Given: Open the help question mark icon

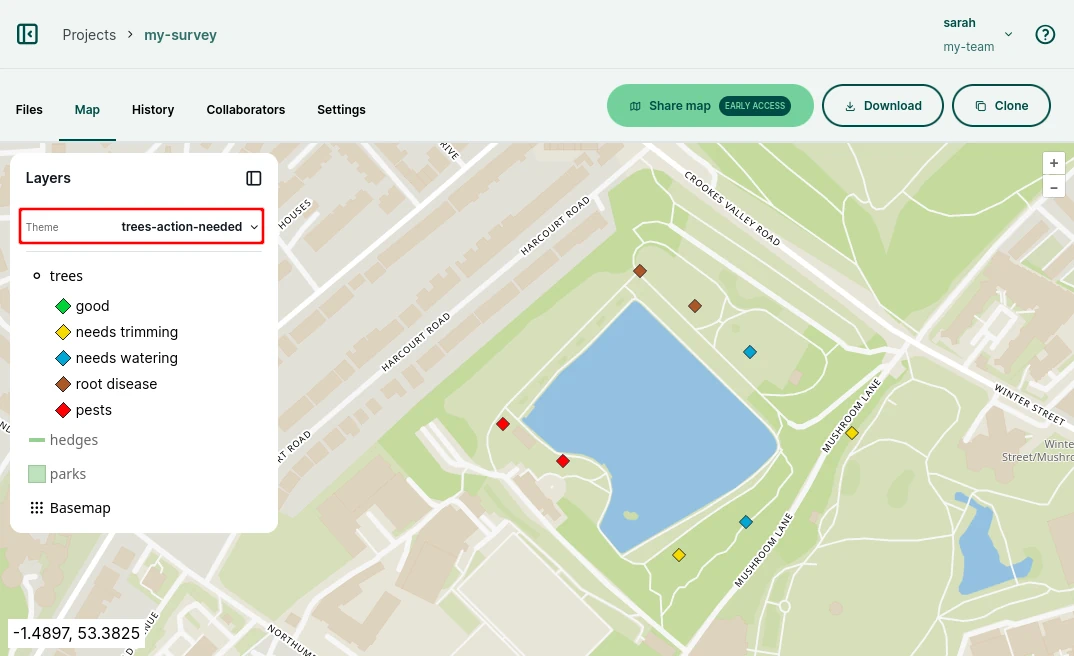Looking at the screenshot, I should pos(1045,34).
